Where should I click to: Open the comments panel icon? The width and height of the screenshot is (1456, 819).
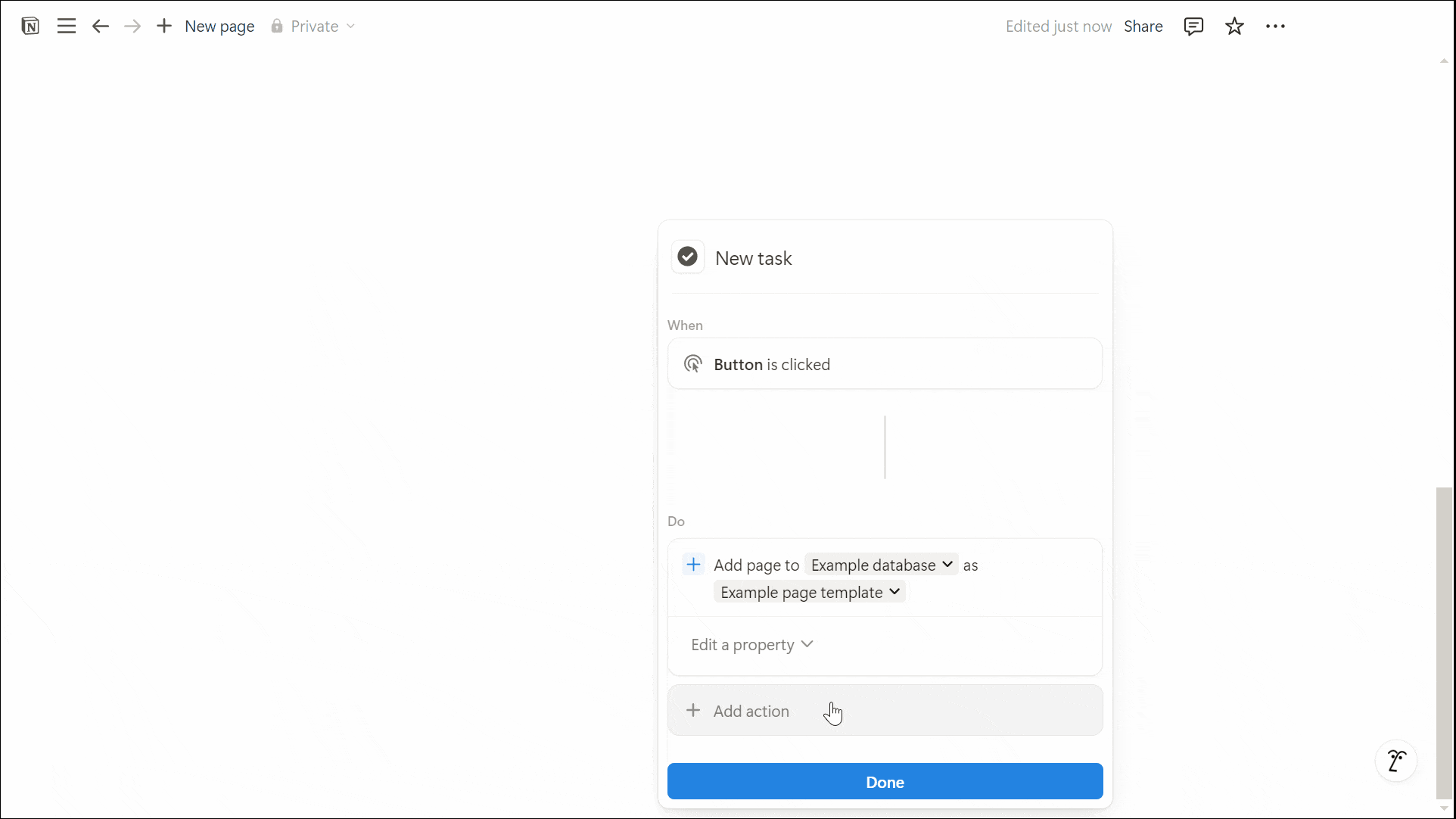point(1193,26)
